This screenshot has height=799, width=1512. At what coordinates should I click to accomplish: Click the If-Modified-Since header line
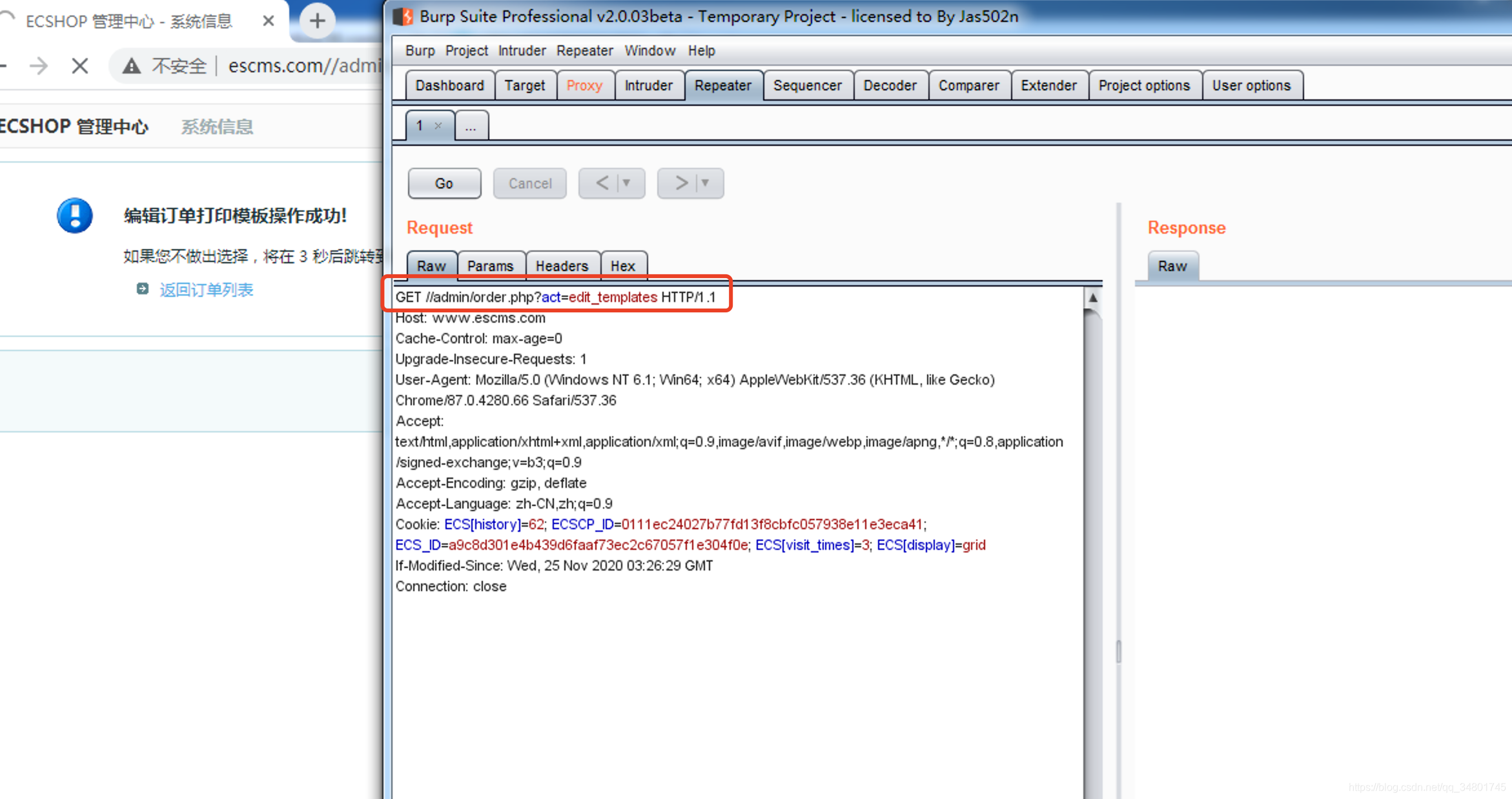click(554, 565)
